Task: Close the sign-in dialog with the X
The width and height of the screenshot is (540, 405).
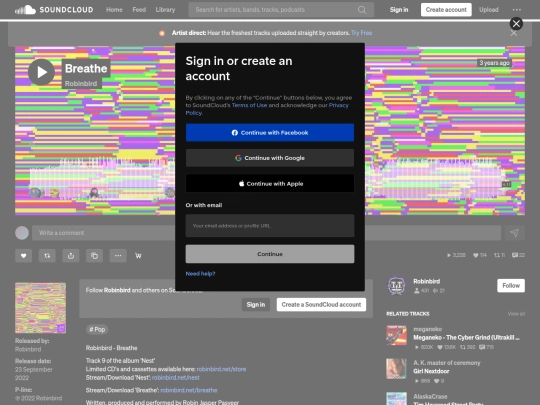Action: pos(516,23)
